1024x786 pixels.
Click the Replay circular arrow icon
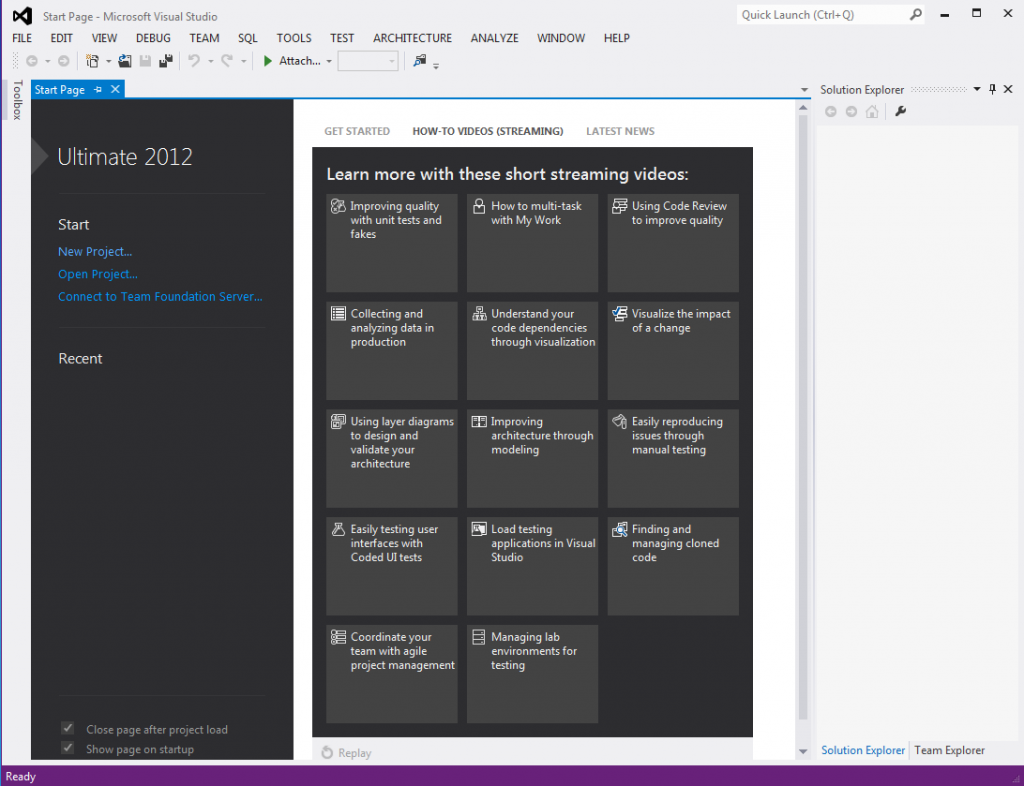click(x=327, y=753)
